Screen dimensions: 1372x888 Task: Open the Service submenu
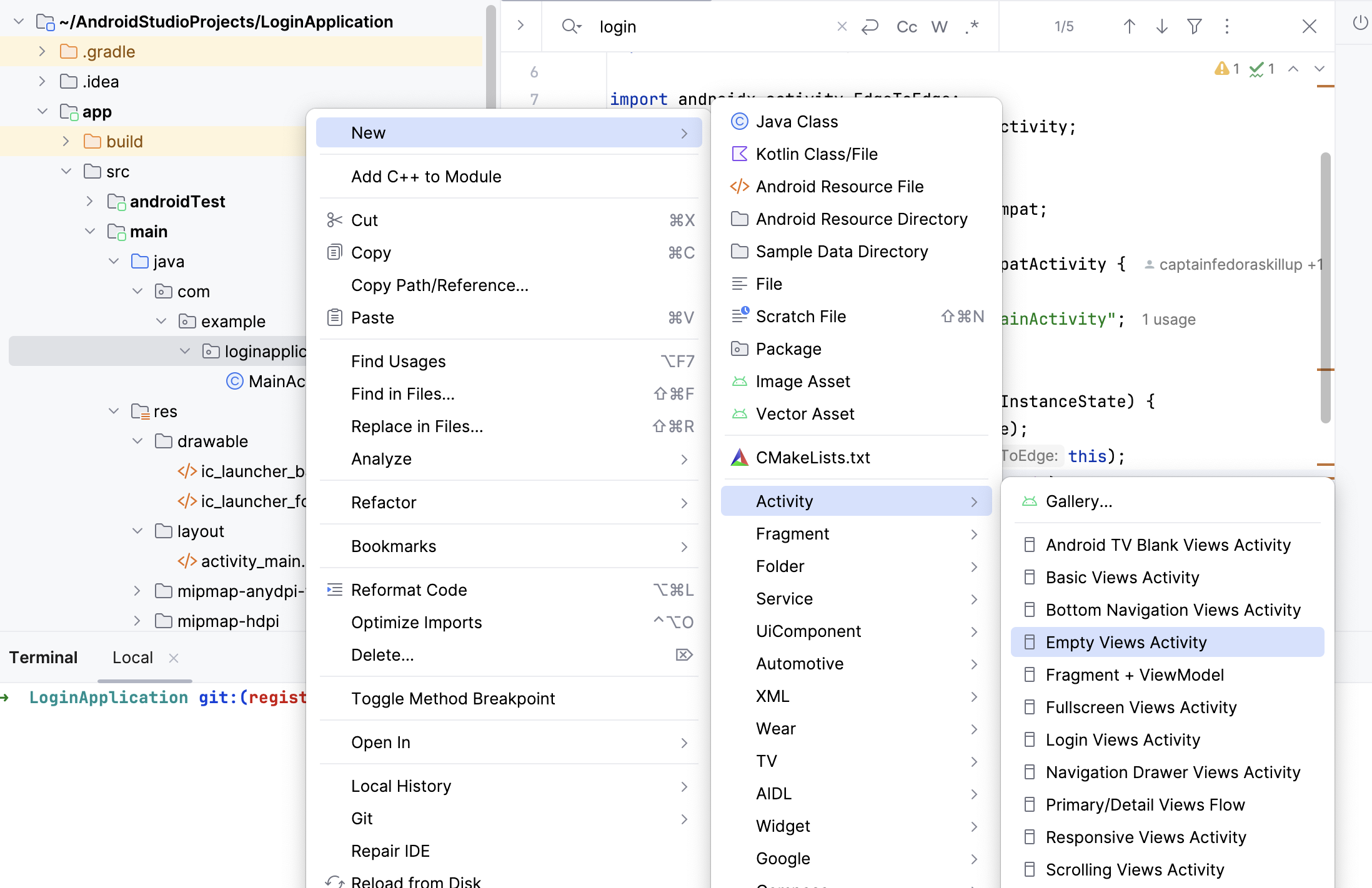point(857,598)
